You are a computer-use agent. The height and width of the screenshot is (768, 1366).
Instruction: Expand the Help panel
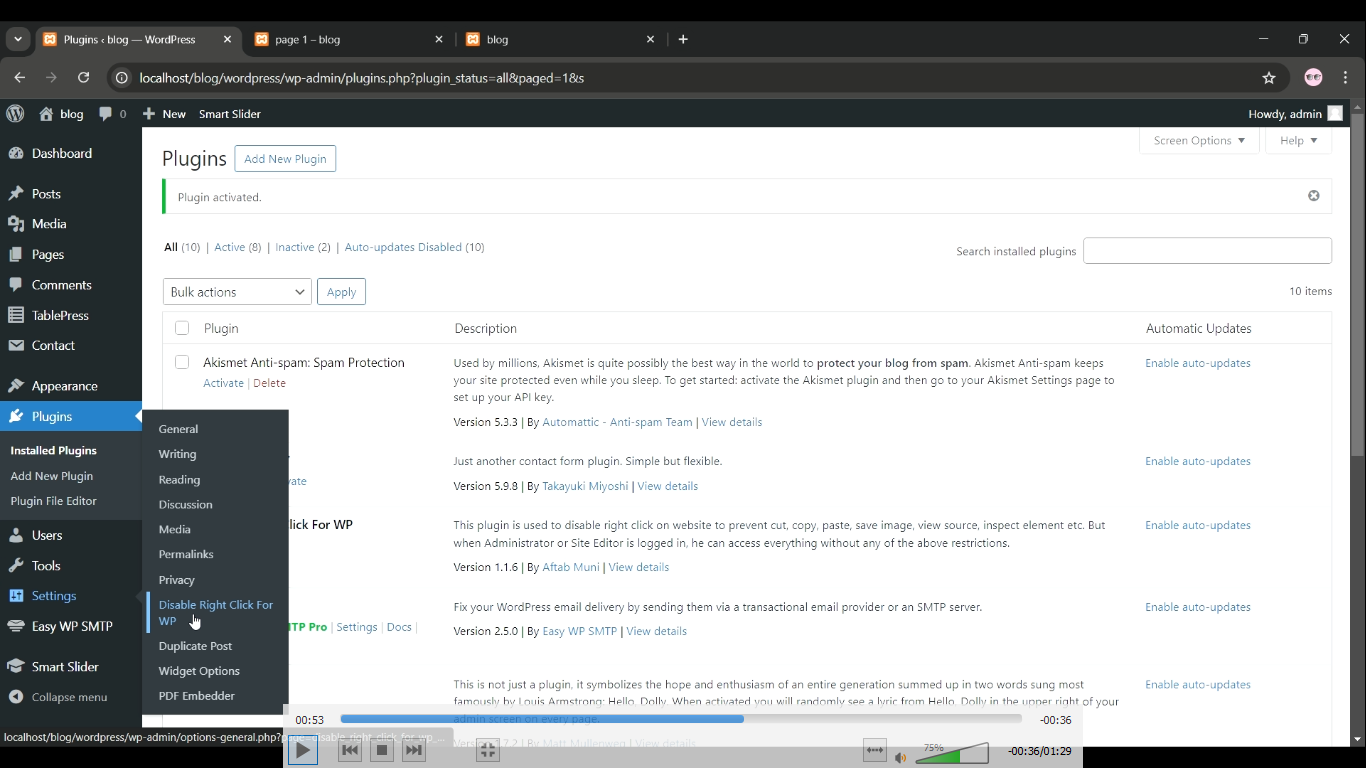[x=1299, y=141]
